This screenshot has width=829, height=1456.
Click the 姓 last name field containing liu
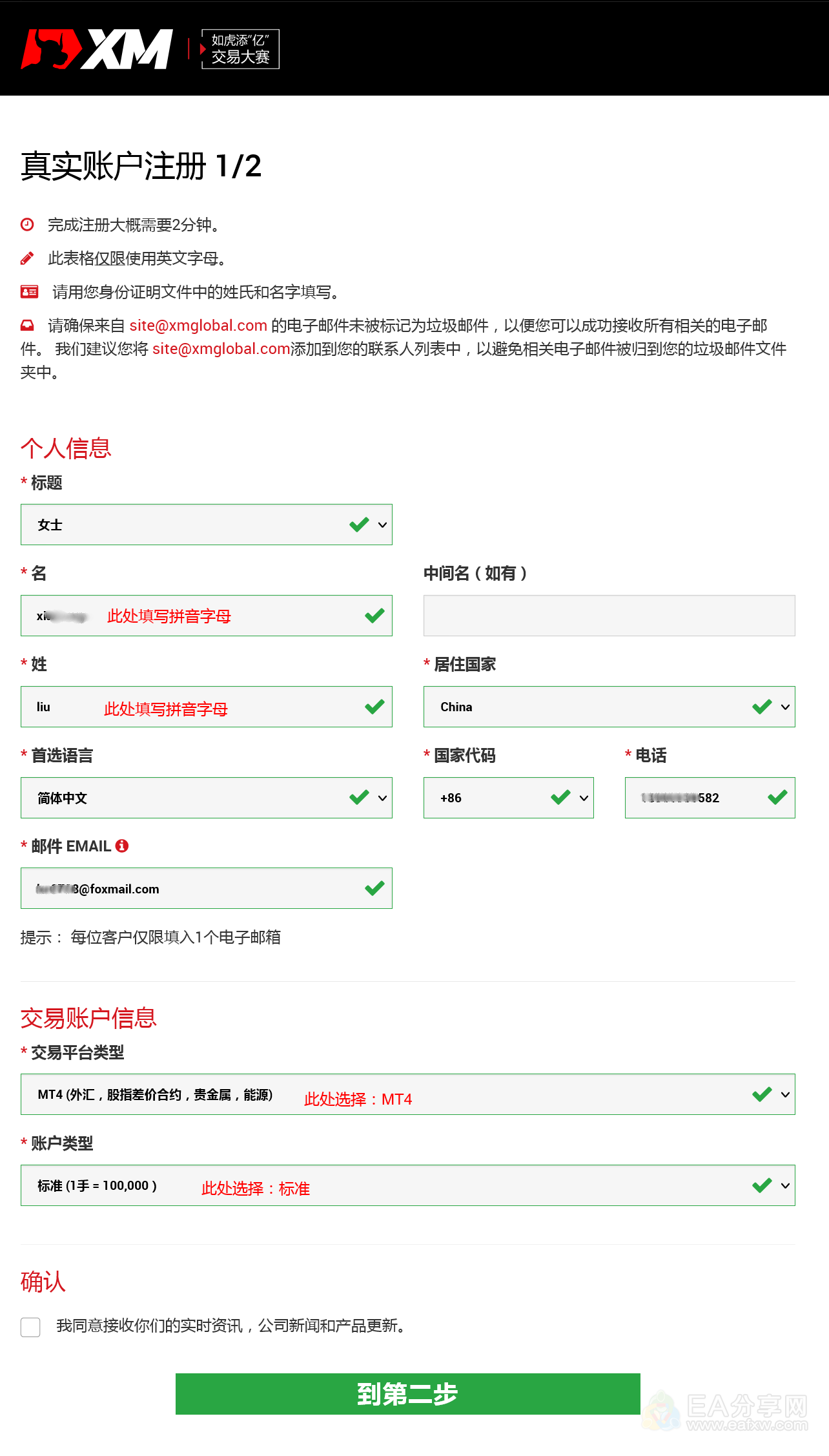coord(207,707)
